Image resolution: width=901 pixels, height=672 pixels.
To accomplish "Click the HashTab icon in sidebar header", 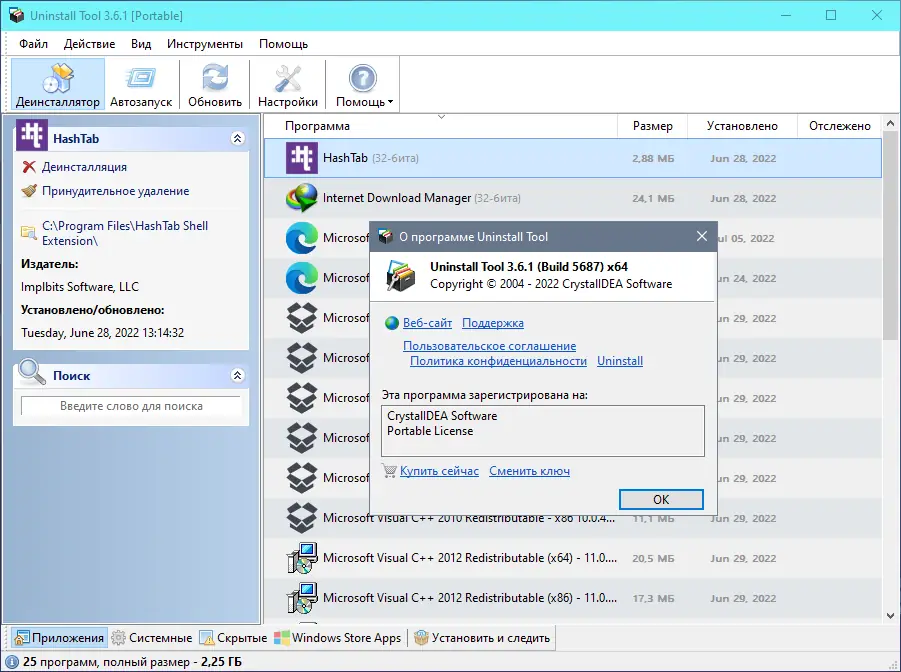I will tap(32, 135).
